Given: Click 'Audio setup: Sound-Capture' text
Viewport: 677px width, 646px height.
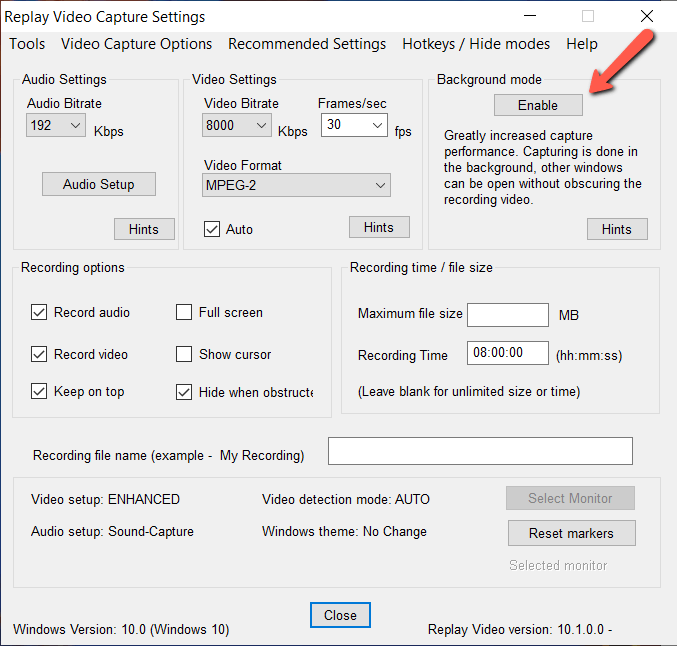Looking at the screenshot, I should pos(112,531).
